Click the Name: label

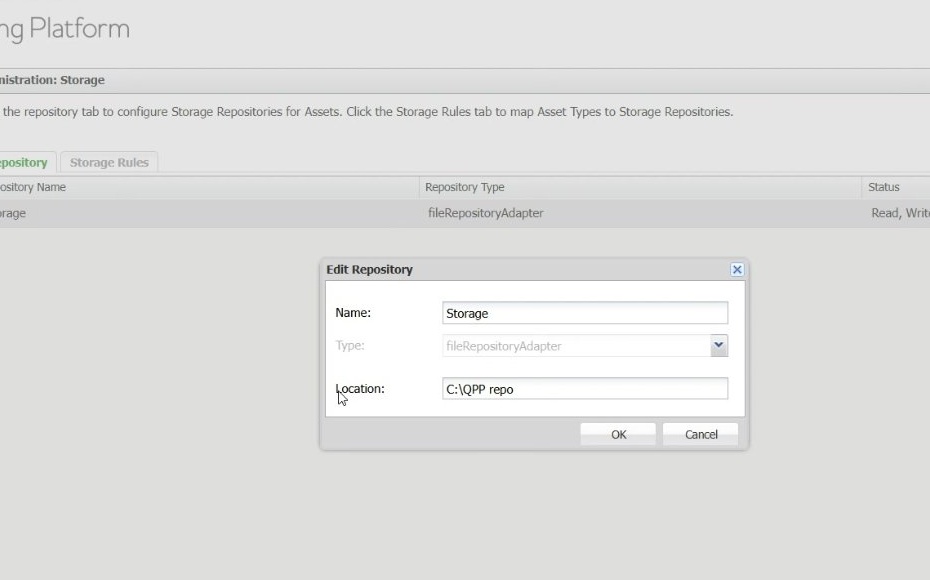pos(353,313)
